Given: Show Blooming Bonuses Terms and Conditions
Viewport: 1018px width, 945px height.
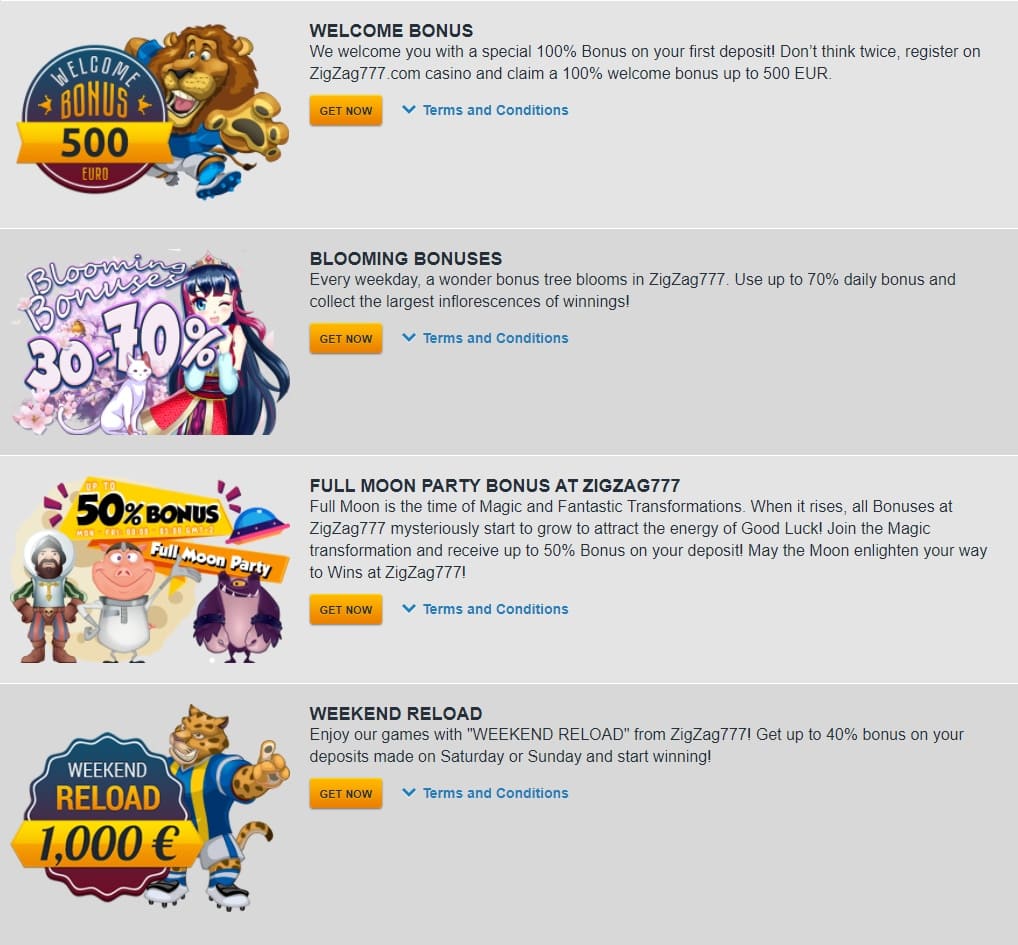Looking at the screenshot, I should coord(495,338).
